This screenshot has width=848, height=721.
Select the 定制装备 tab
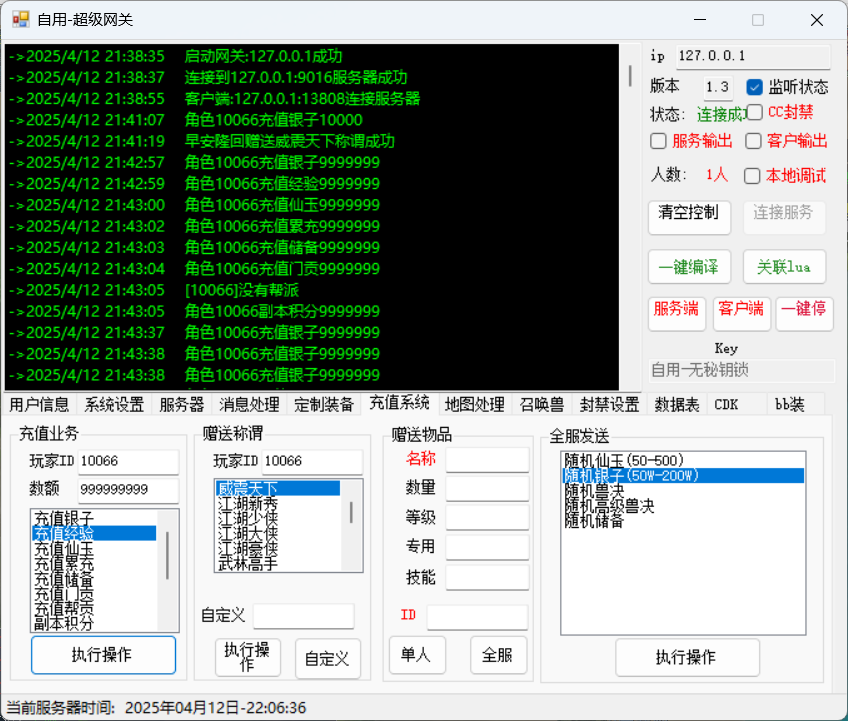point(324,405)
